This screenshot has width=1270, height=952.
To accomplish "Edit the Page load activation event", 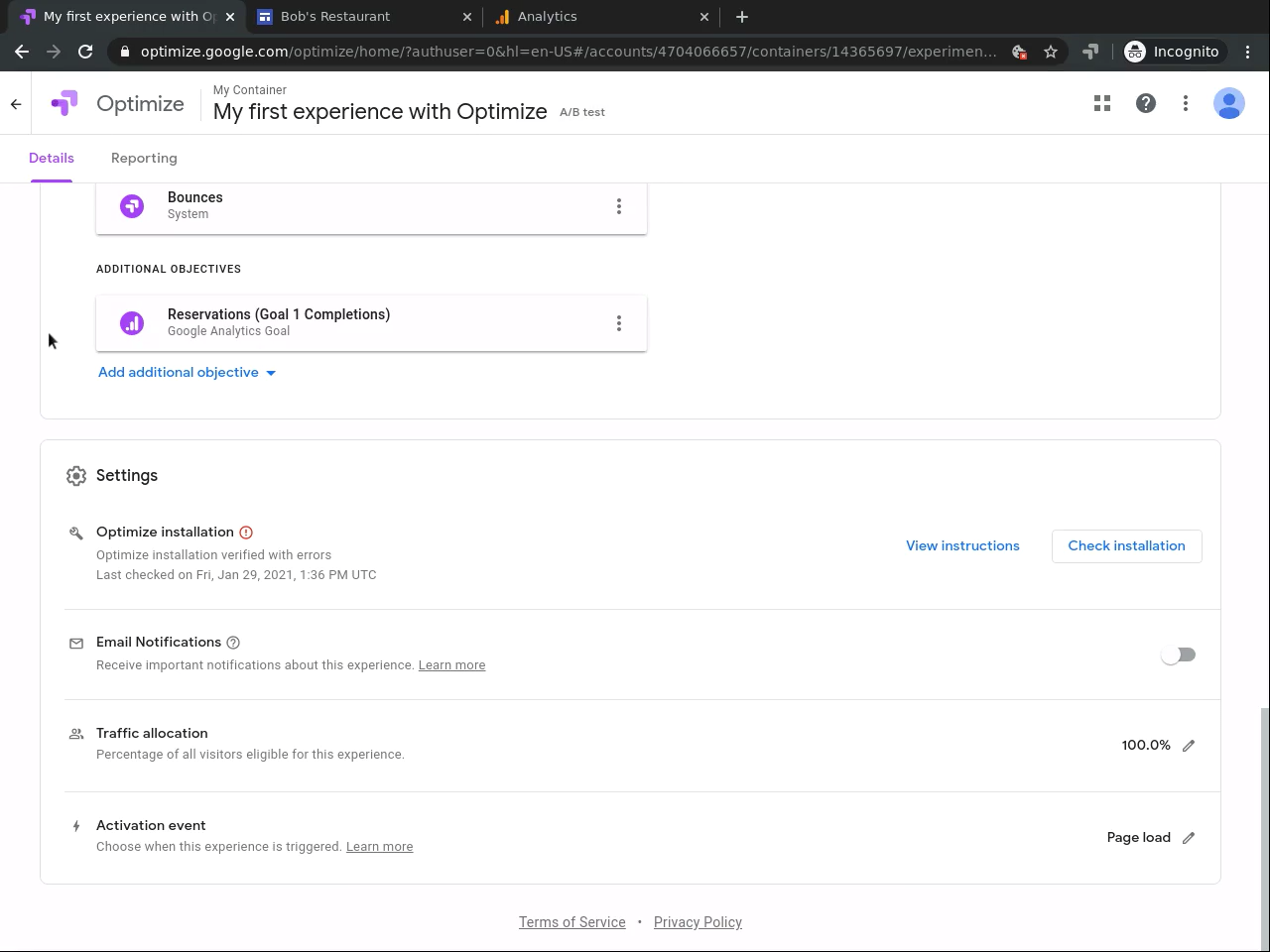I will (1189, 838).
